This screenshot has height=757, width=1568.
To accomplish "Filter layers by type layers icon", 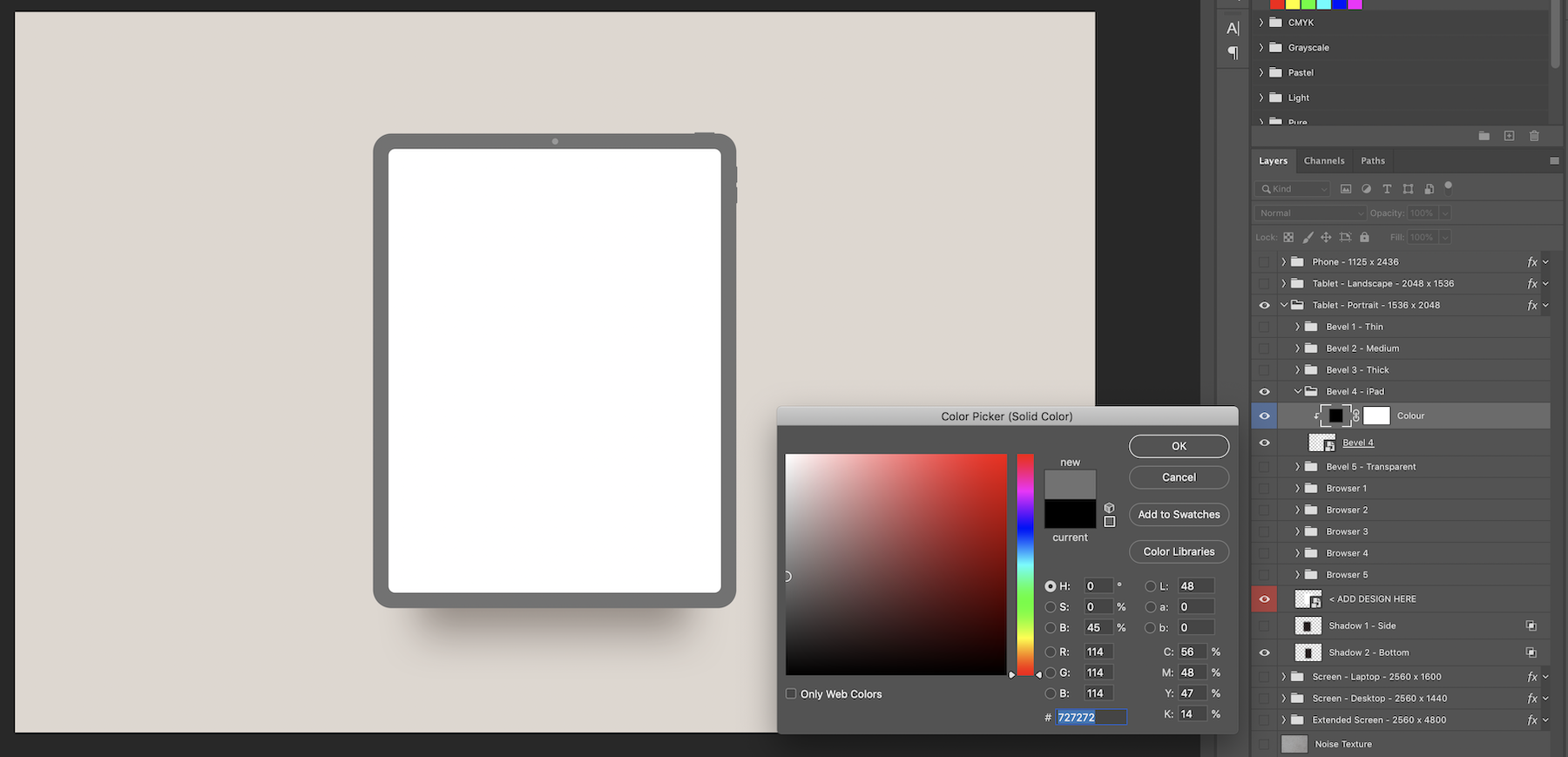I will [1387, 188].
